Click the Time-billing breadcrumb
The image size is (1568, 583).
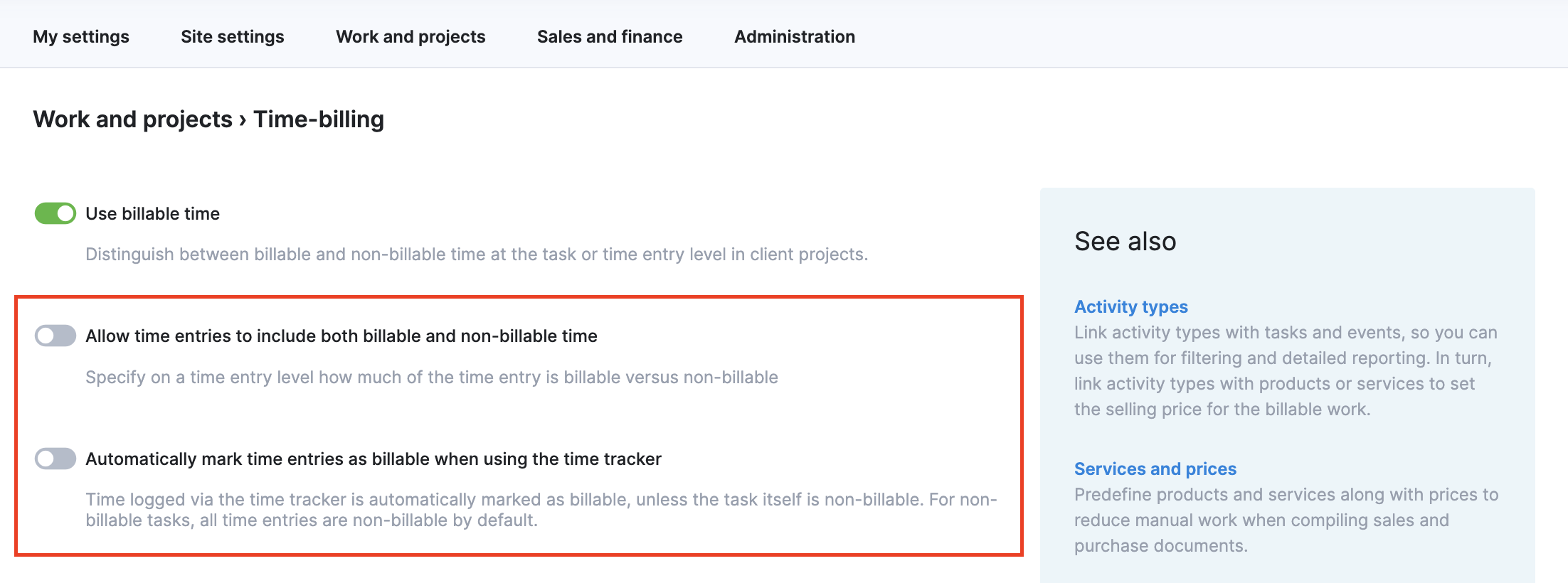(318, 119)
